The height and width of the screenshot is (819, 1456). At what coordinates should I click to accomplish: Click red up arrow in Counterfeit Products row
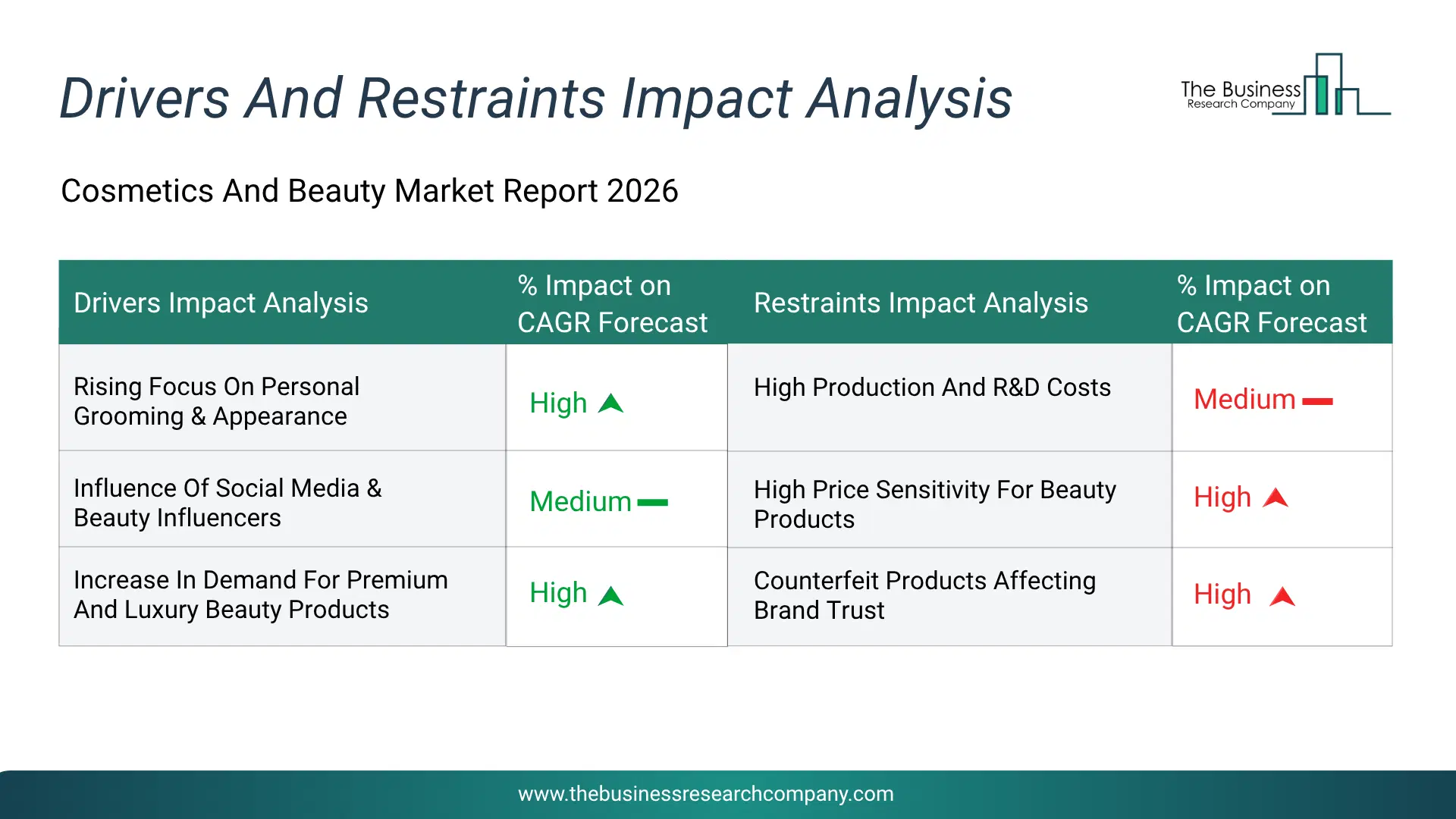coord(1282,597)
